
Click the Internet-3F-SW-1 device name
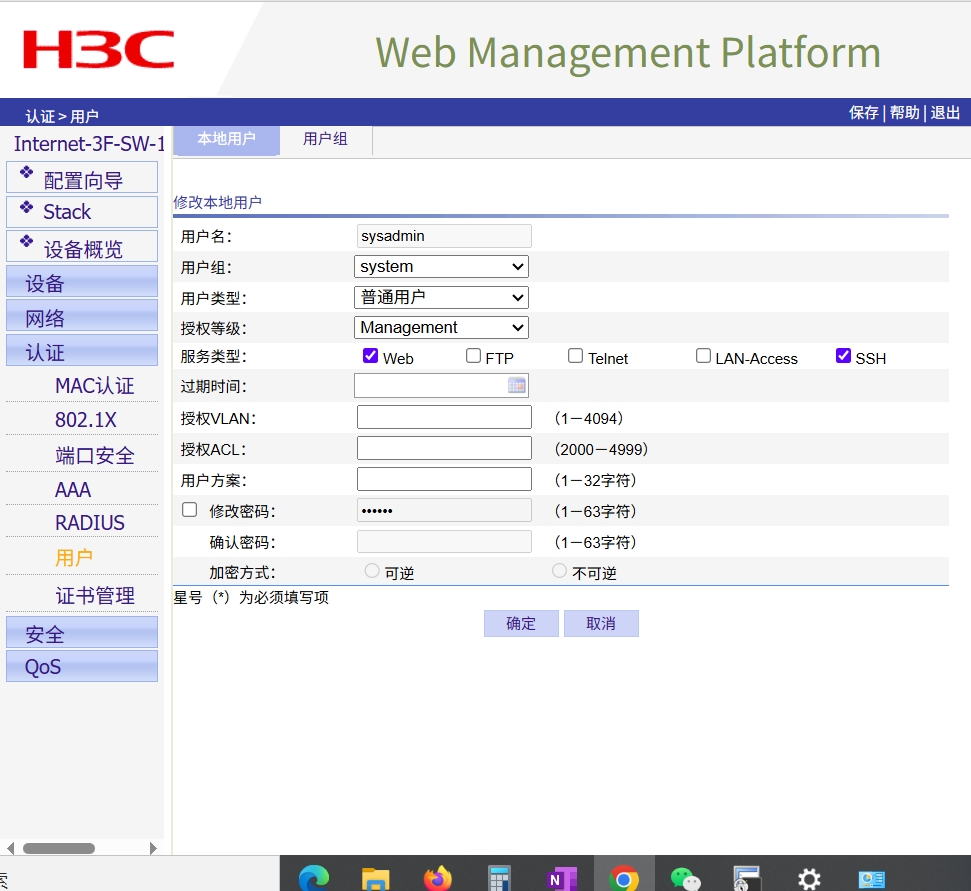click(89, 144)
